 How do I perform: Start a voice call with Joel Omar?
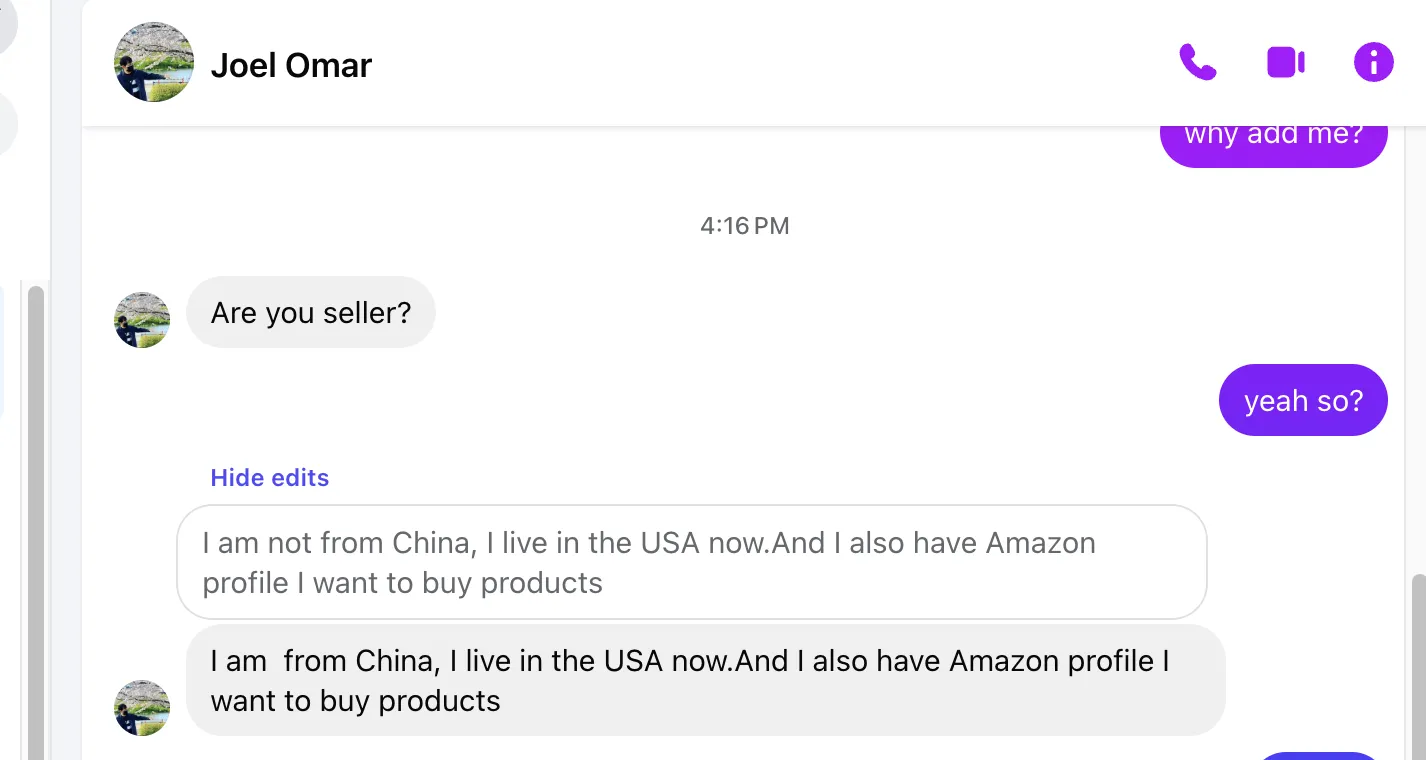coord(1197,62)
